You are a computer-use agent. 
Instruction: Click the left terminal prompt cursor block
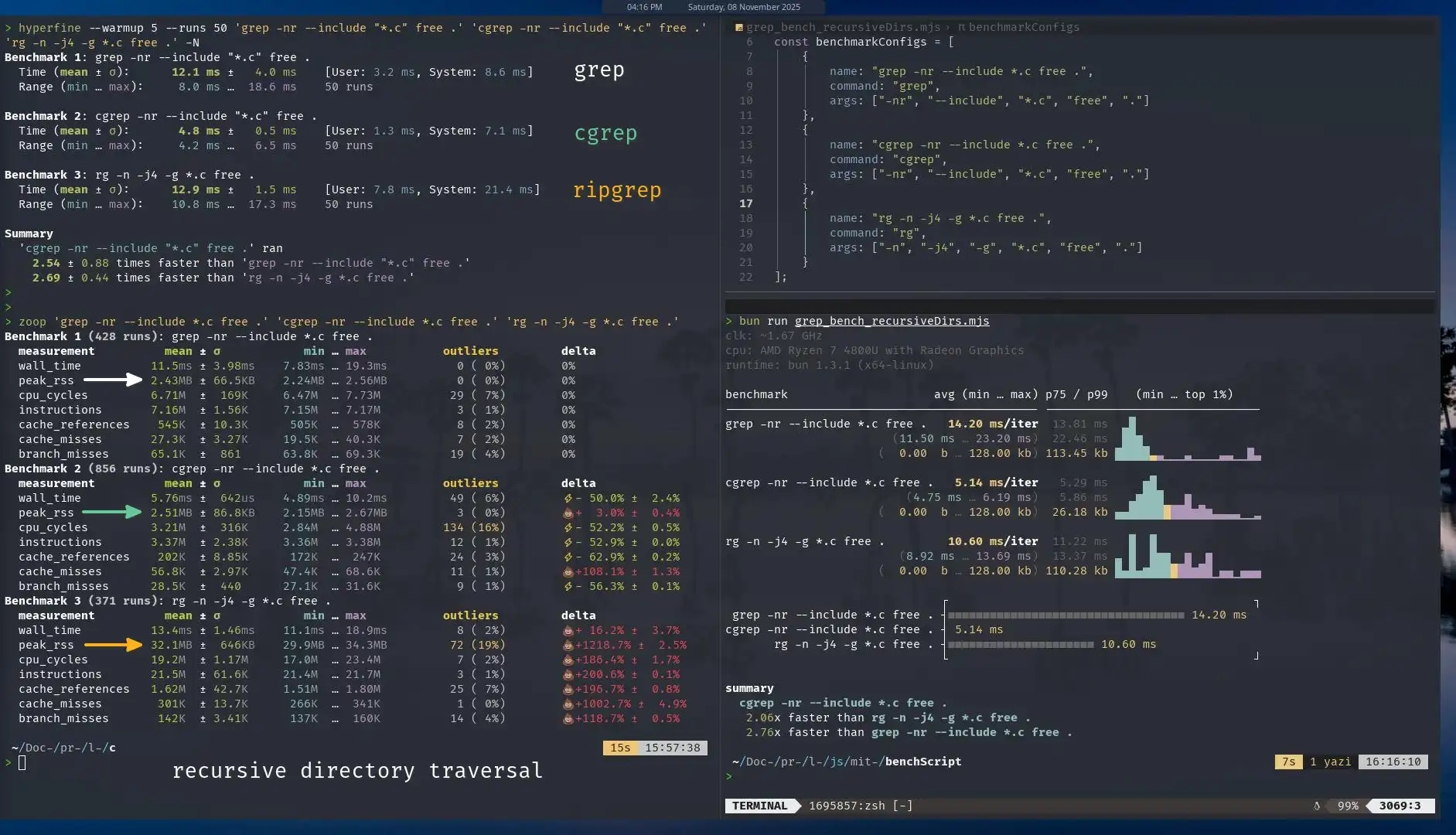coord(22,763)
